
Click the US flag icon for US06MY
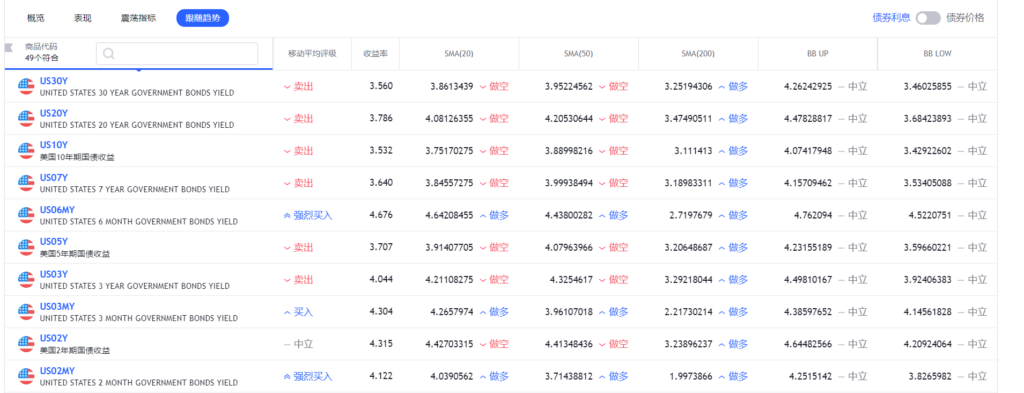(26, 215)
